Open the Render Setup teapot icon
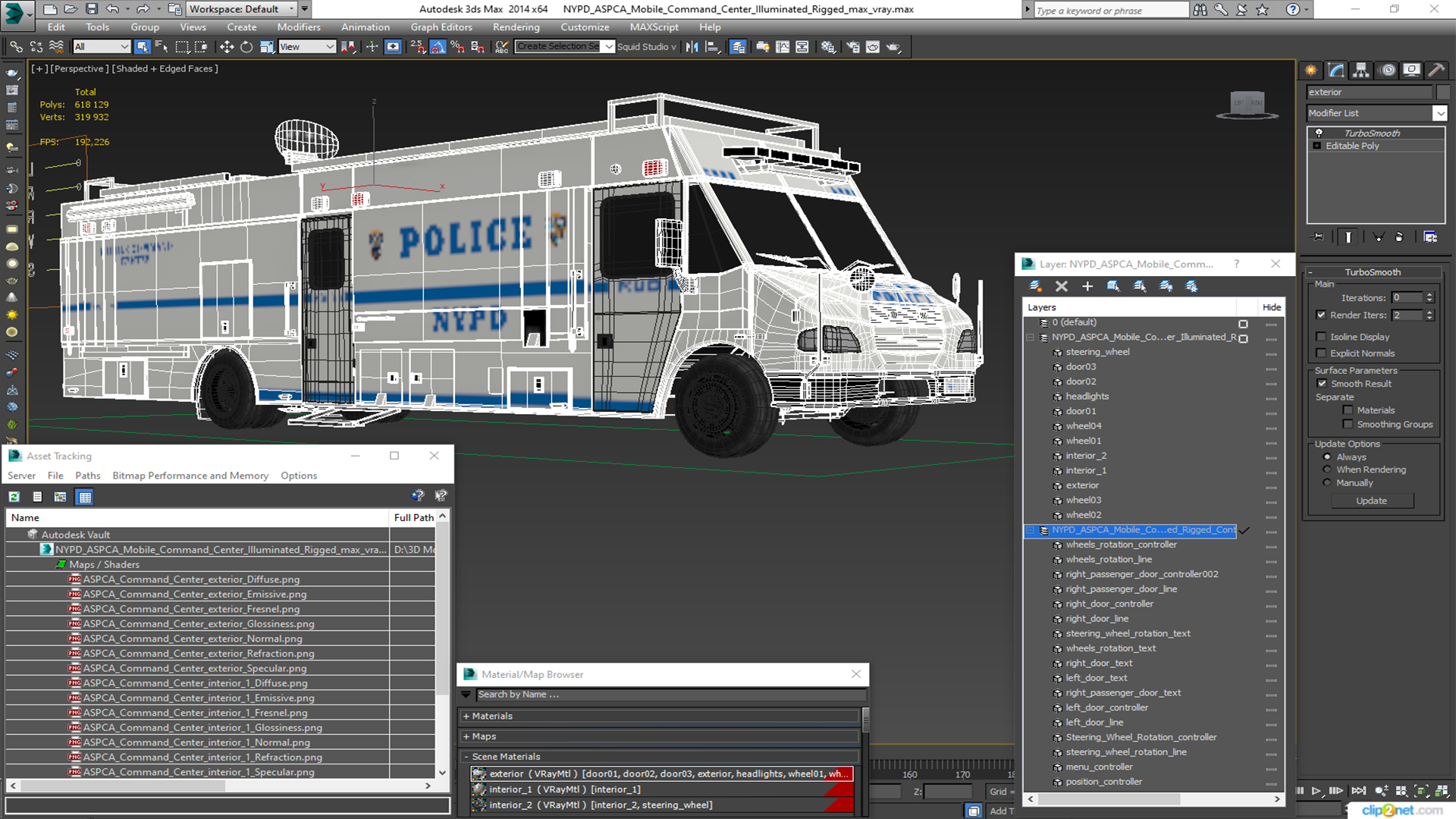 [x=852, y=47]
